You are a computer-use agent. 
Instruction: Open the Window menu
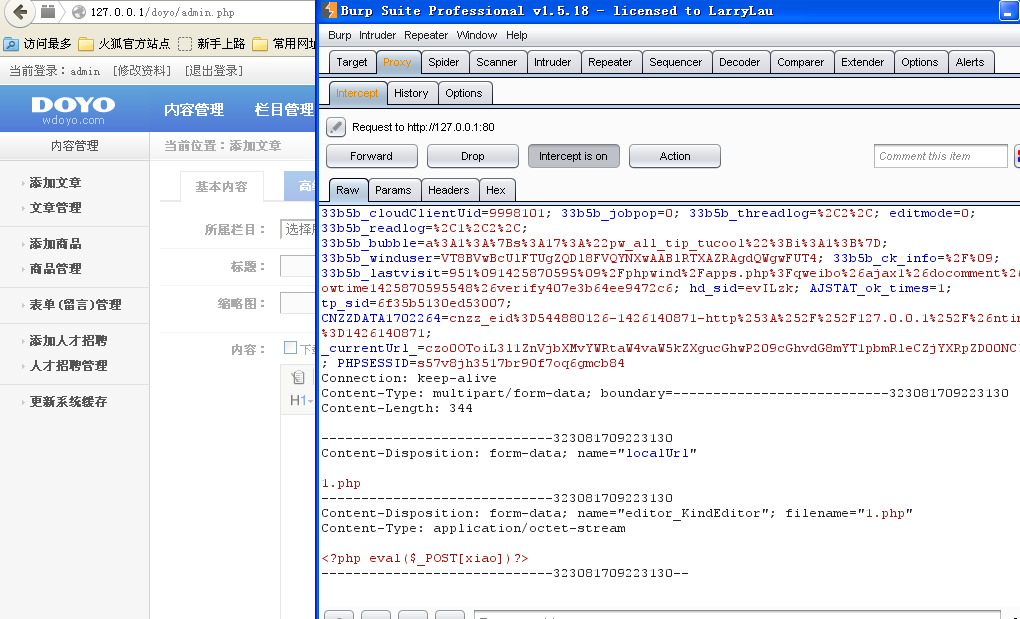click(477, 35)
